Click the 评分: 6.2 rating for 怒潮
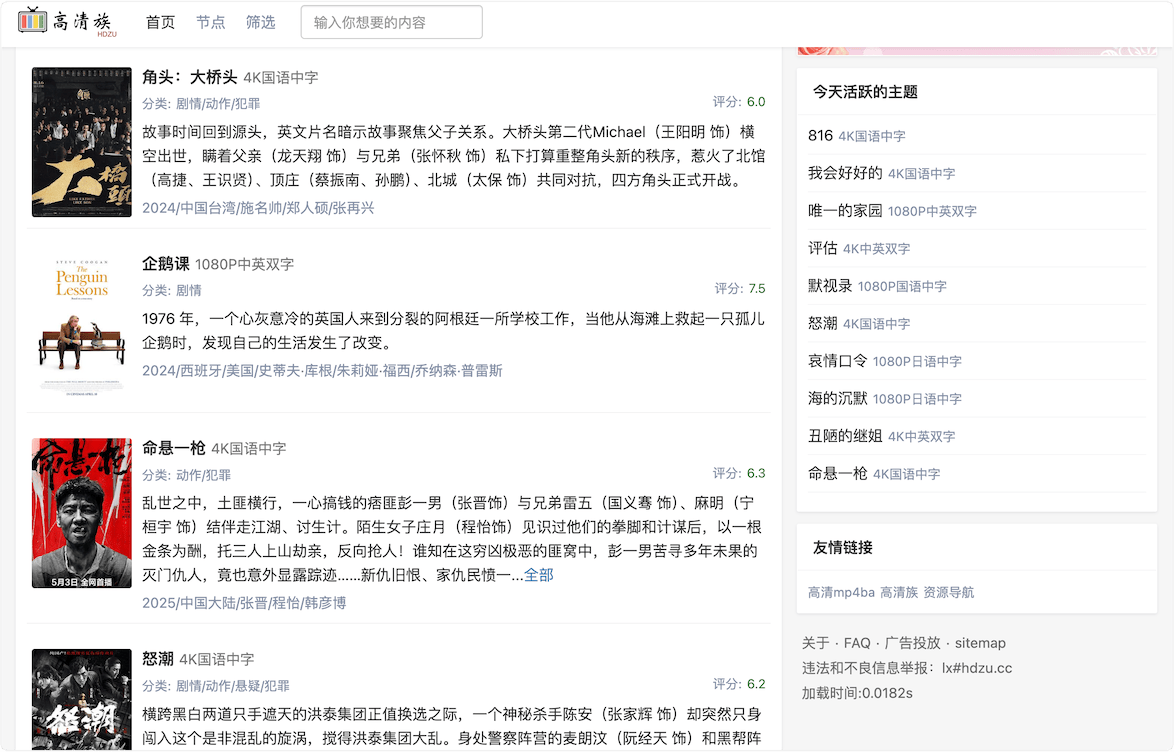The height and width of the screenshot is (752, 1174). tap(739, 684)
